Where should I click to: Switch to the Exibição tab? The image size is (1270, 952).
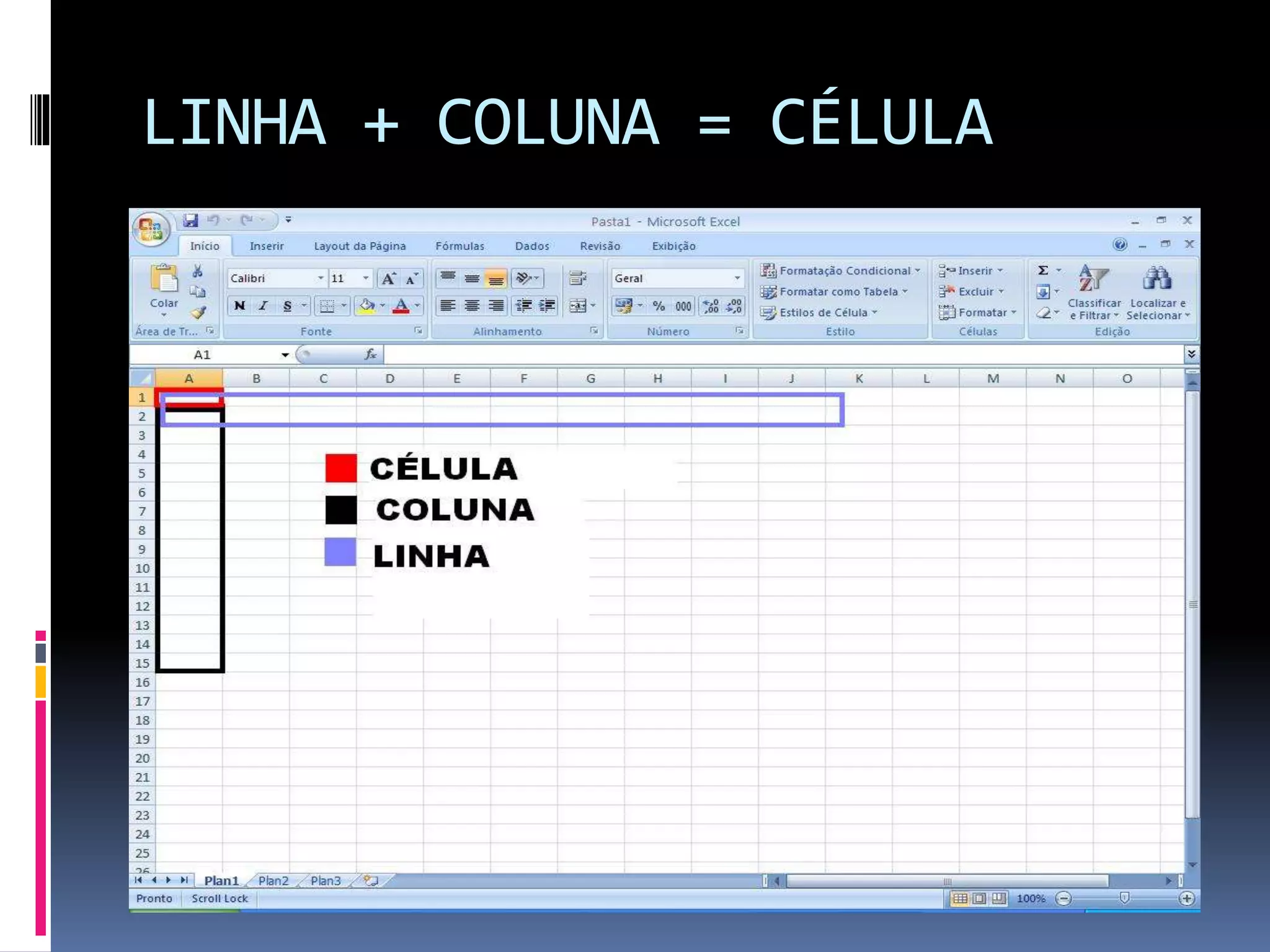pyautogui.click(x=673, y=246)
